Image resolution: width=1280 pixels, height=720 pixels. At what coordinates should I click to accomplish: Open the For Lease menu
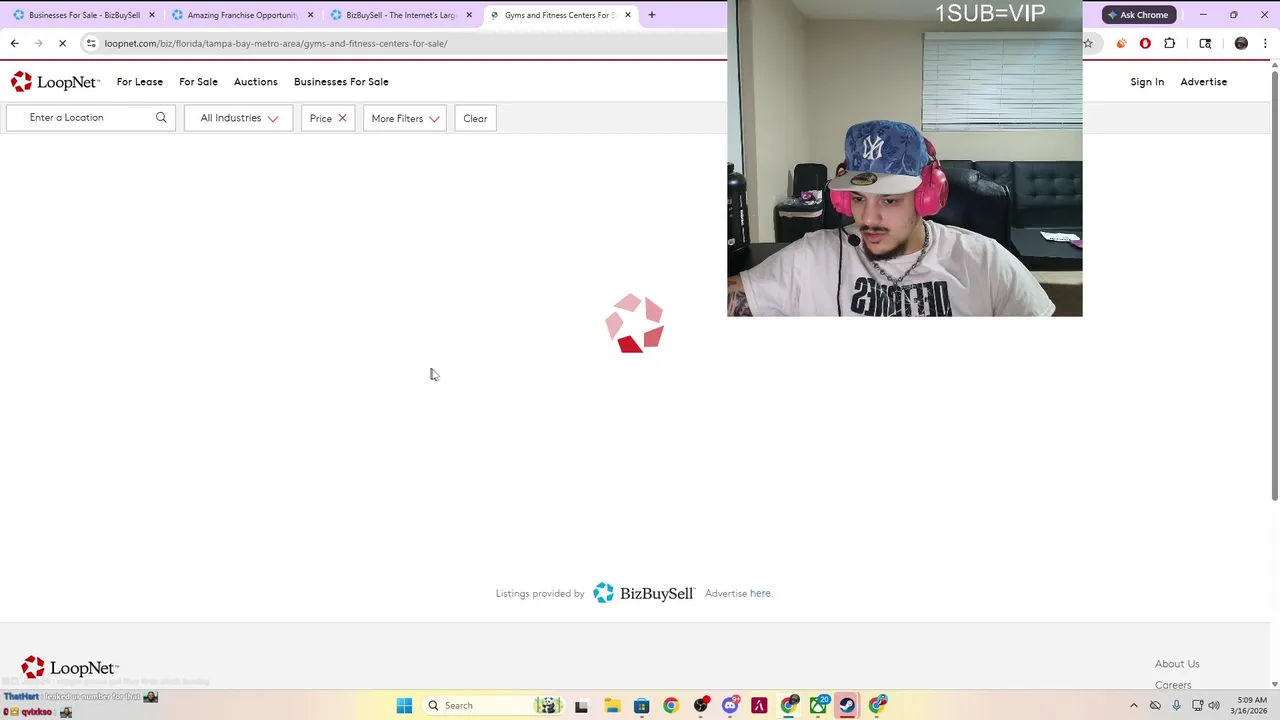coord(140,82)
